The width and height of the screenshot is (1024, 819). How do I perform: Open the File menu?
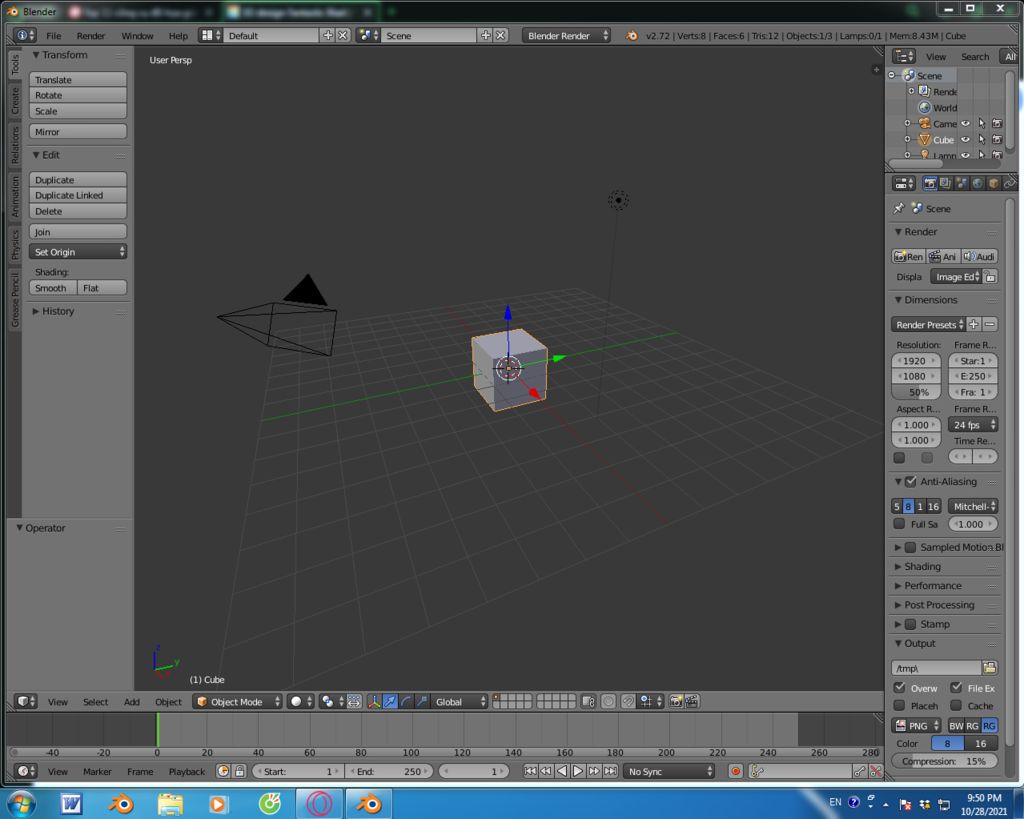54,36
